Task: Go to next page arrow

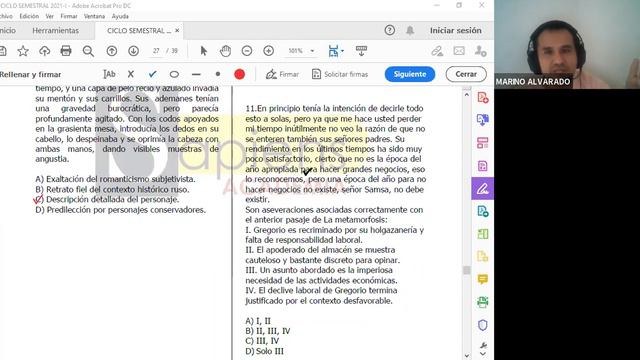Action: point(133,51)
